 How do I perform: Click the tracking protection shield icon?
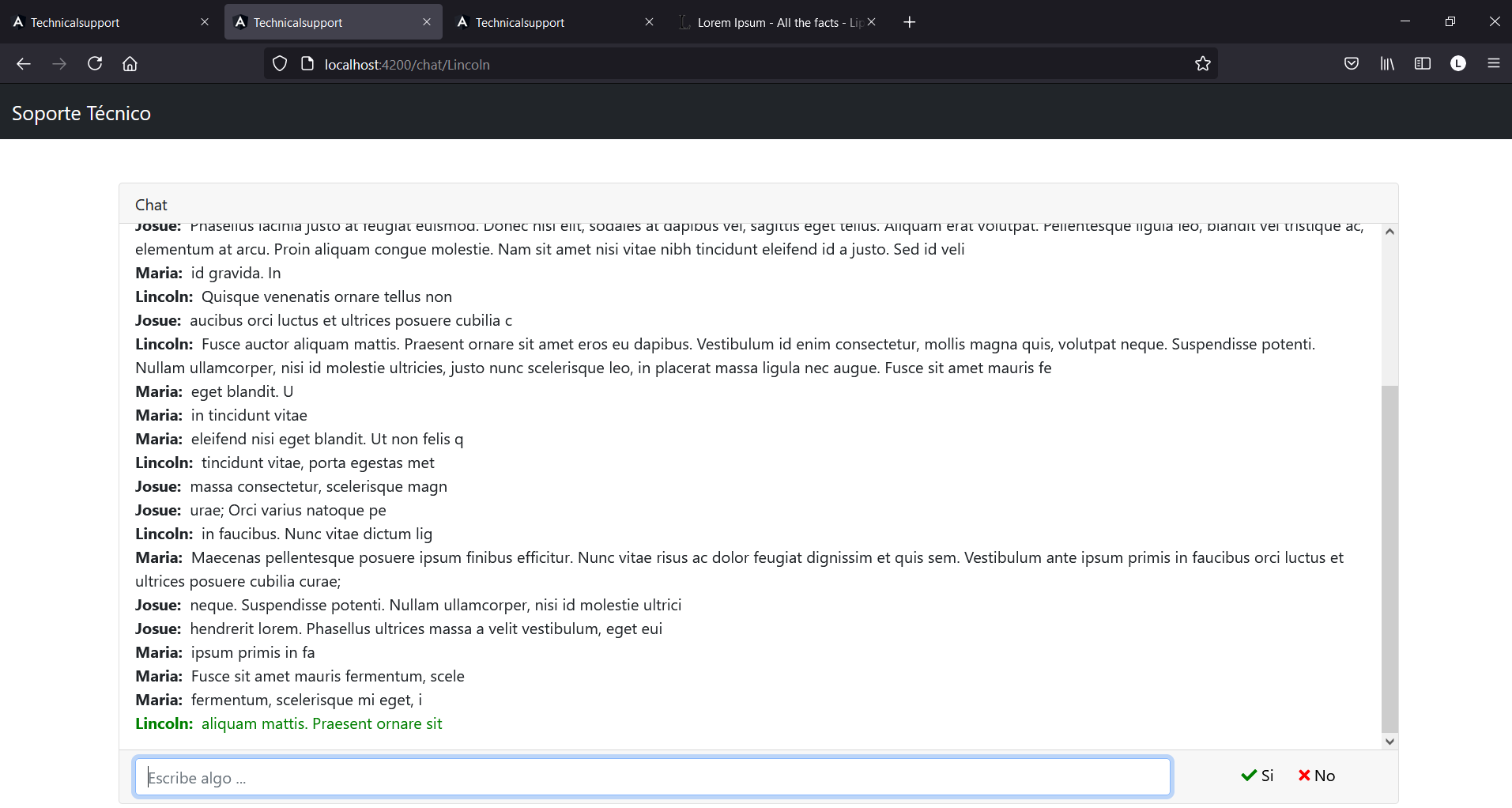click(280, 64)
